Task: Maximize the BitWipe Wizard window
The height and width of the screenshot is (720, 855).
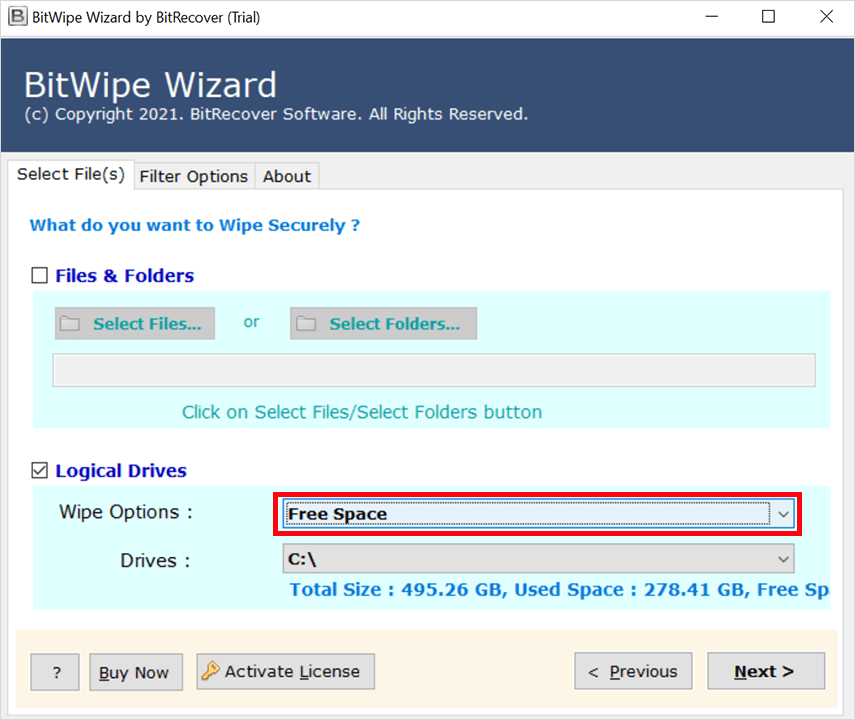Action: pyautogui.click(x=768, y=17)
